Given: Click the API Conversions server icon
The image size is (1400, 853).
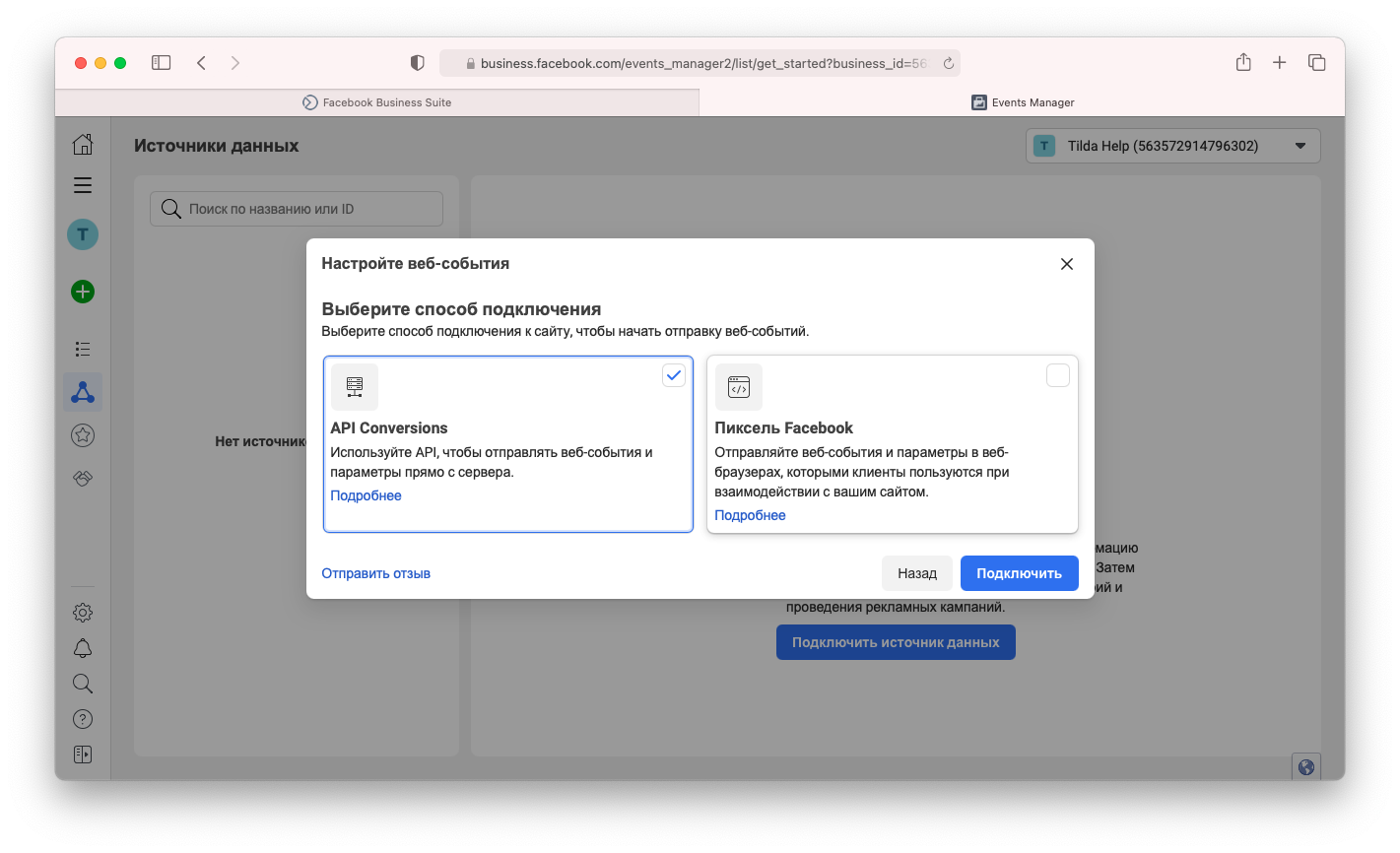Looking at the screenshot, I should click(x=355, y=387).
